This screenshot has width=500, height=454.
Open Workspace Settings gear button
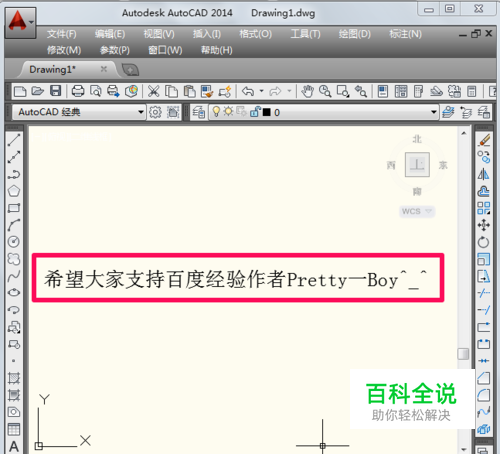(x=155, y=112)
